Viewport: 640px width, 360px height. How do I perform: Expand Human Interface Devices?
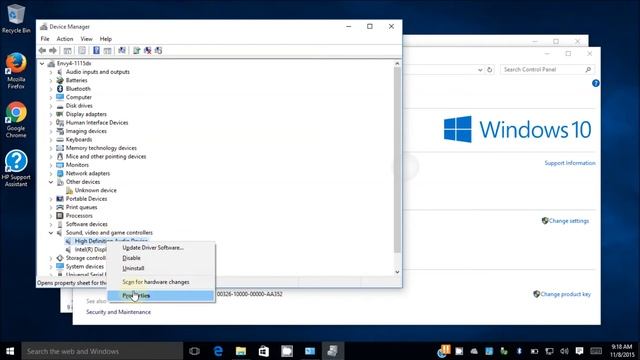tap(51, 123)
